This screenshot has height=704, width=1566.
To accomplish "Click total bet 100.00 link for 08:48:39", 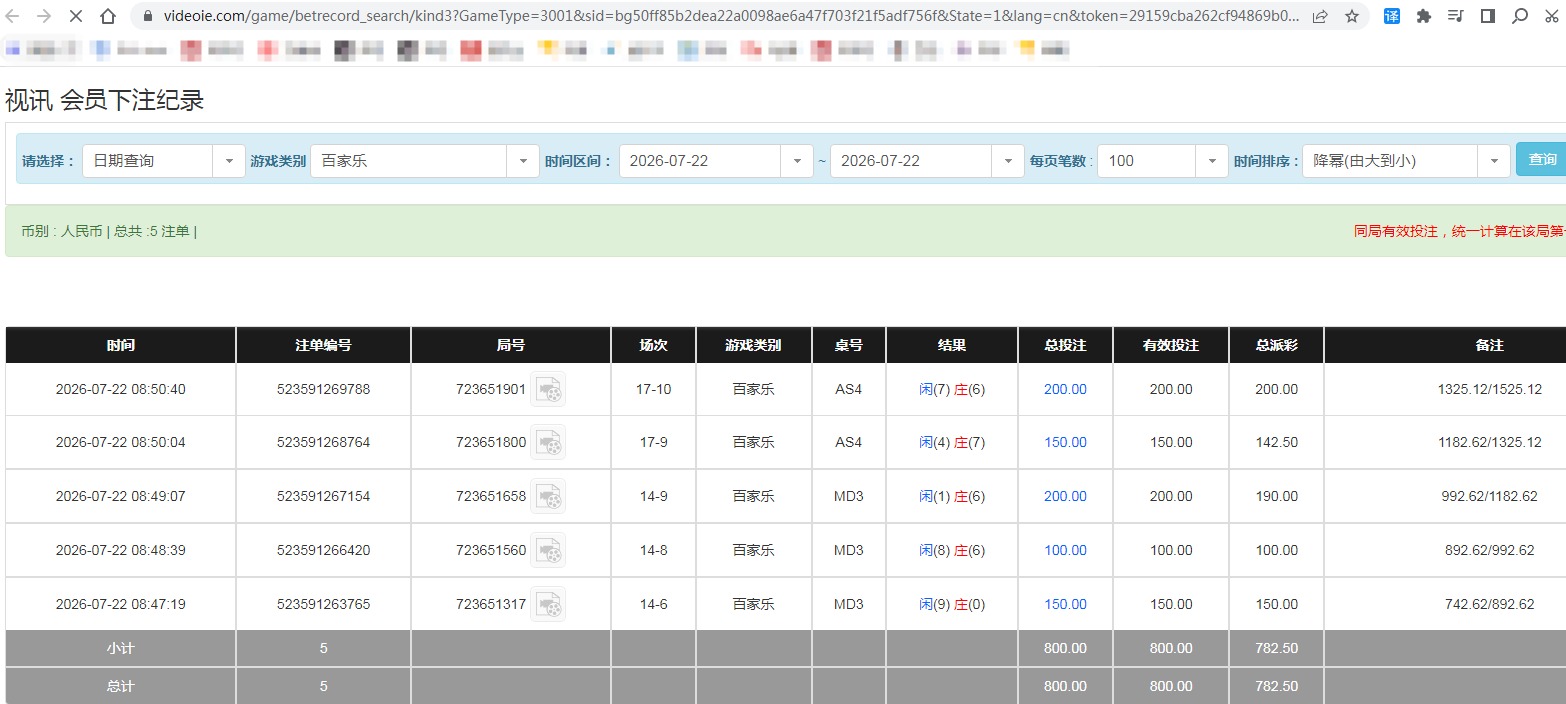I will (1065, 550).
